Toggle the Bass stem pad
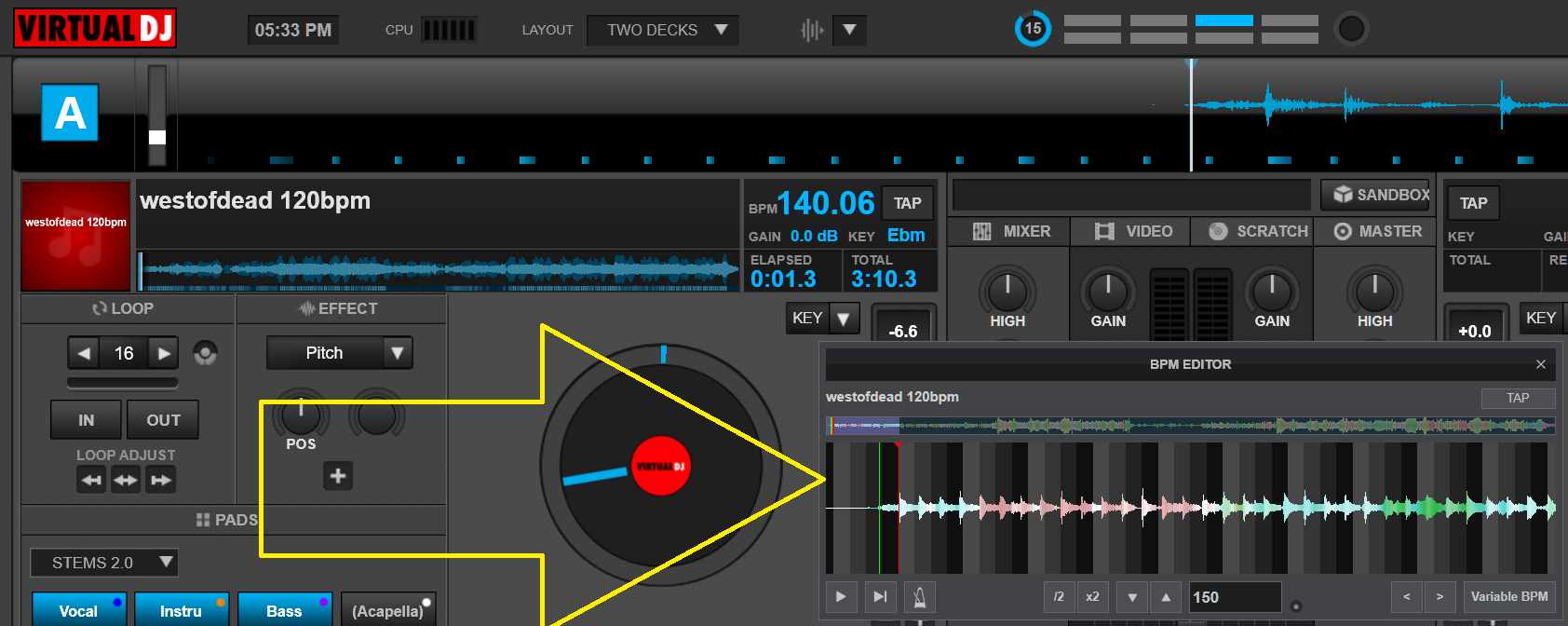This screenshot has height=626, width=1568. 285,609
